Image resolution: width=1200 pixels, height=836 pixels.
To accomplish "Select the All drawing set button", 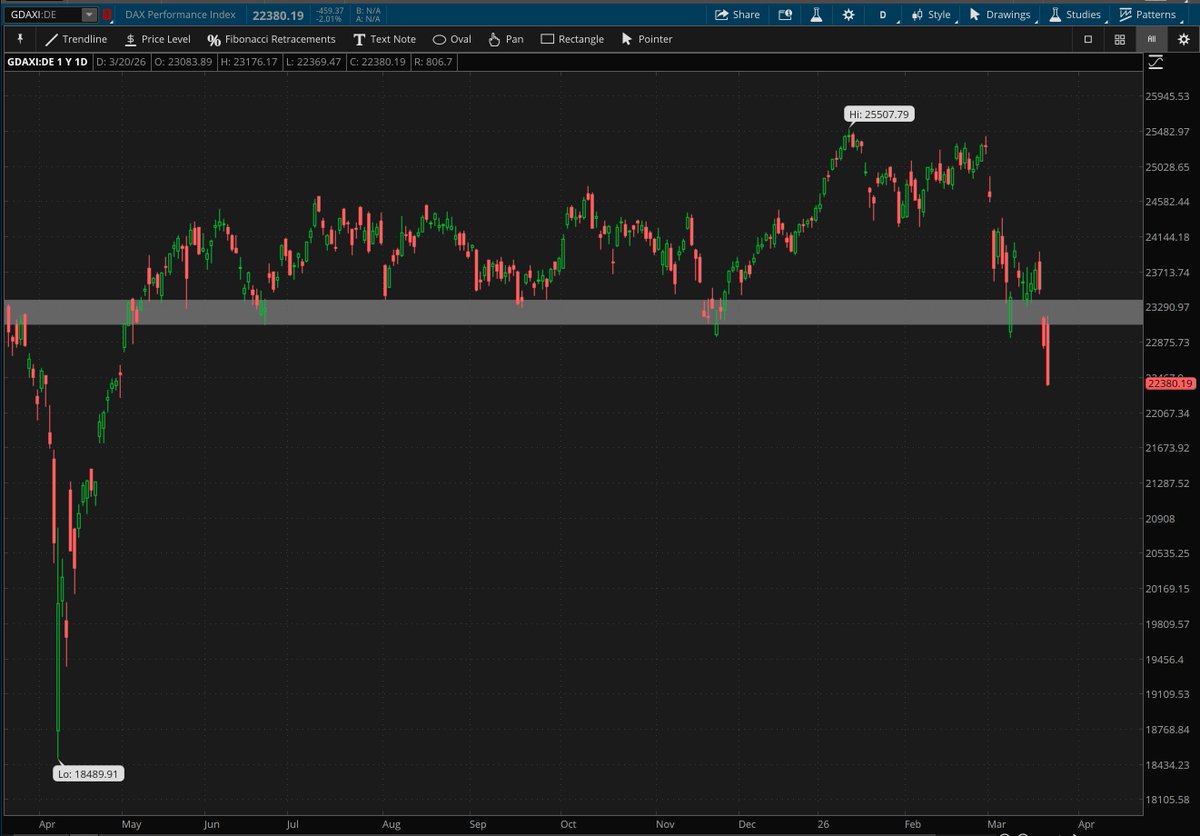I will (x=1152, y=39).
